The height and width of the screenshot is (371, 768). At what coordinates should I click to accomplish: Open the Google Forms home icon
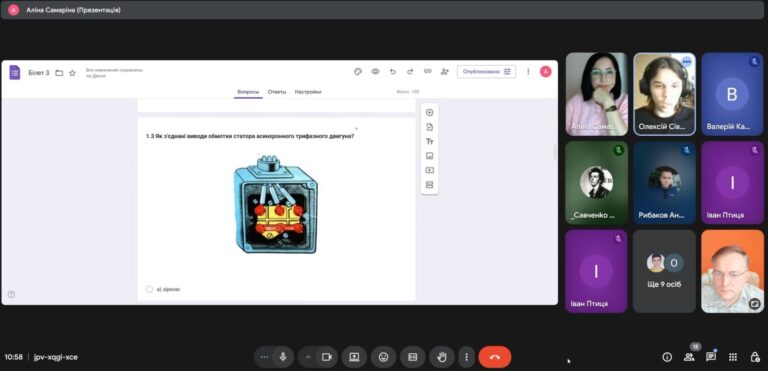click(15, 73)
